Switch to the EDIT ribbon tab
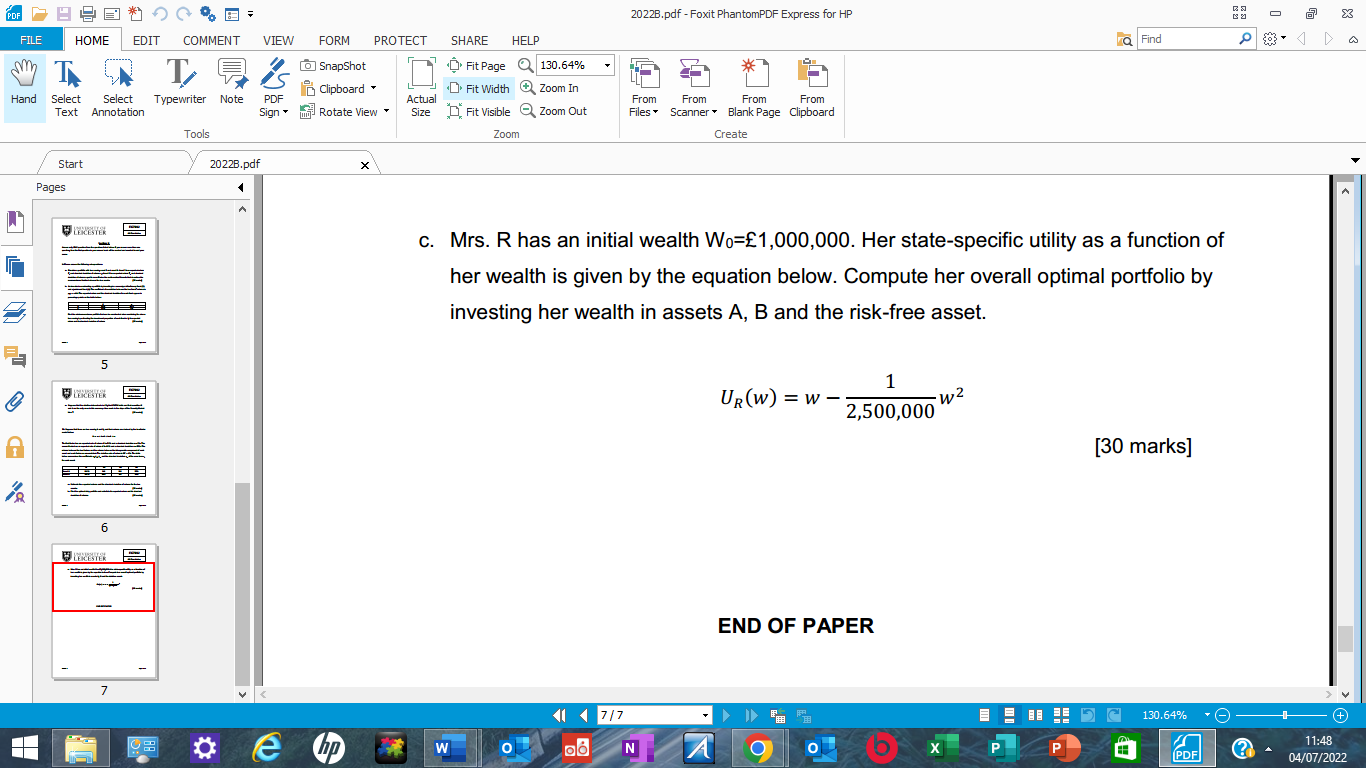Screen dimensions: 1366x768 point(146,40)
